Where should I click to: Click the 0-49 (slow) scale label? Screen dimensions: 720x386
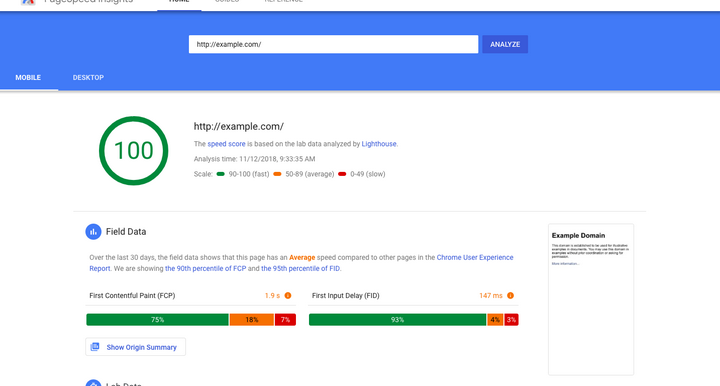pos(368,174)
